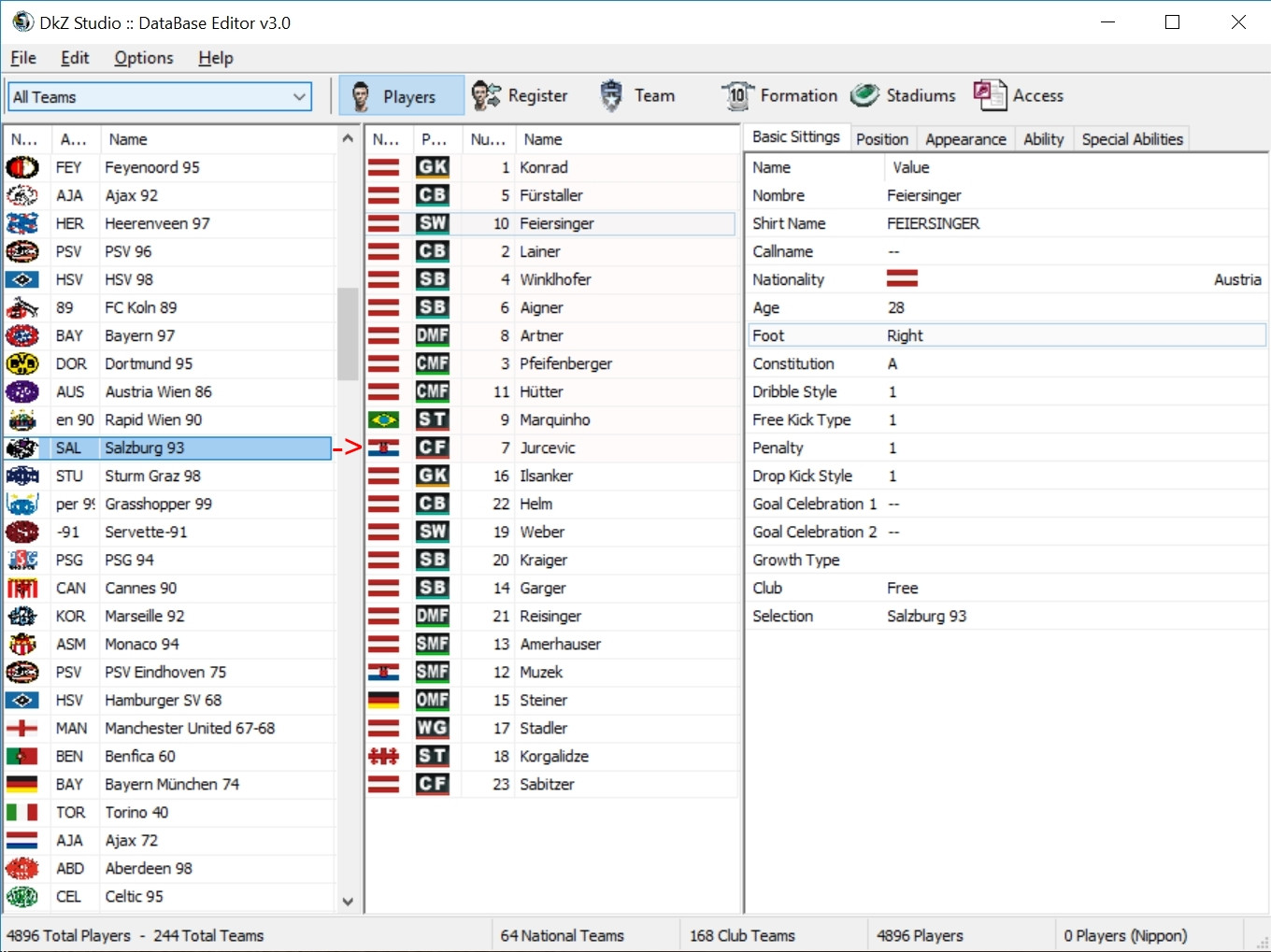
Task: Click the Foot value Right
Action: point(905,335)
